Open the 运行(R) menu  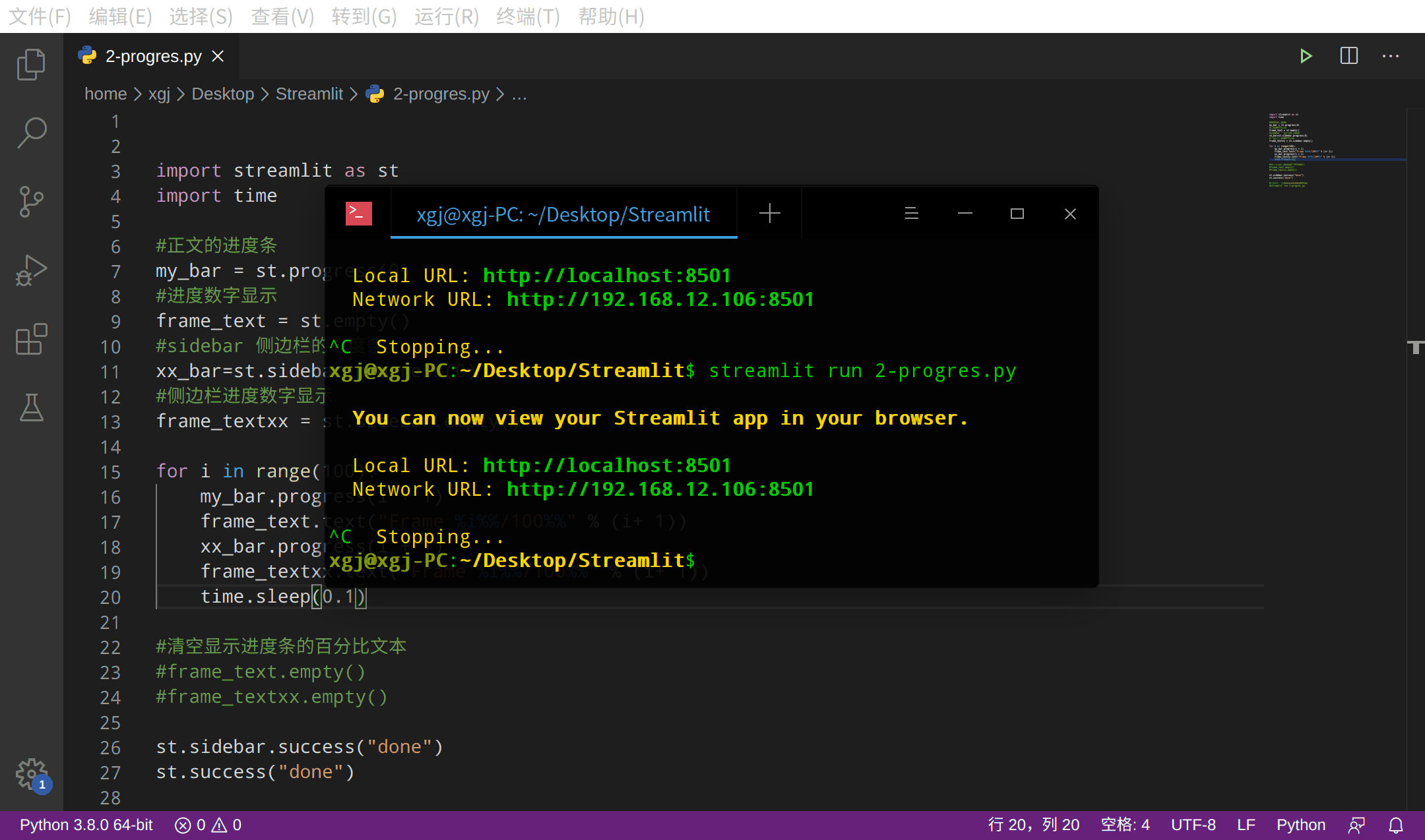pos(447,16)
